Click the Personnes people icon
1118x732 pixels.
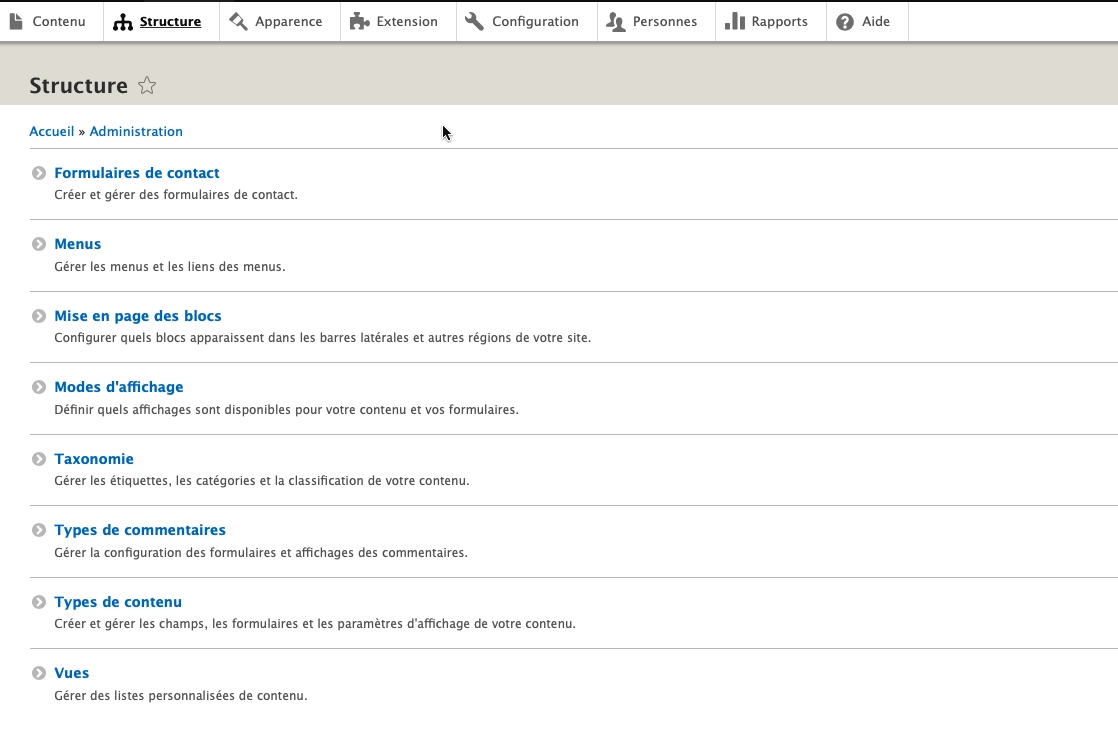point(614,20)
